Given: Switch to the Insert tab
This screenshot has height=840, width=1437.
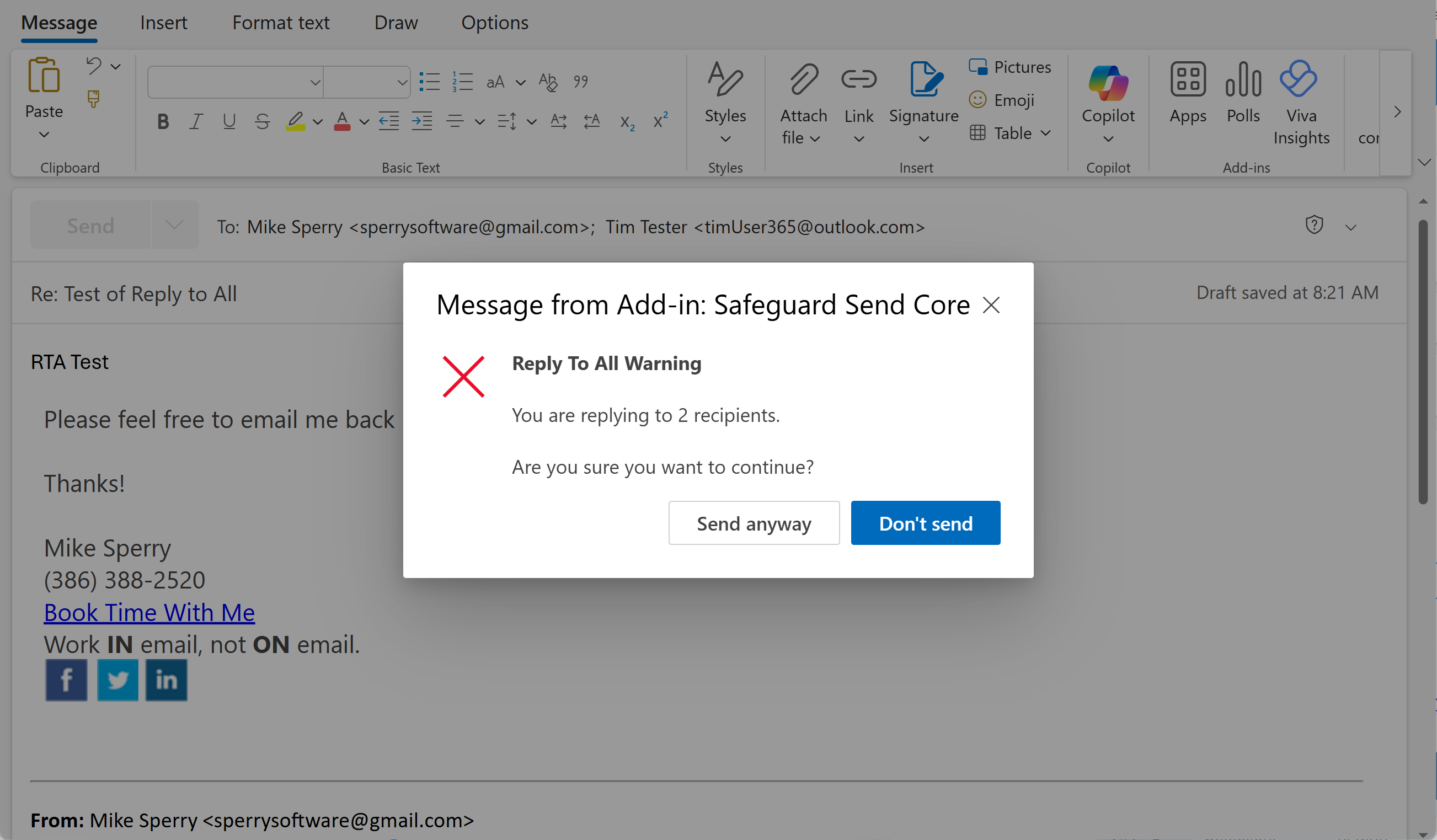Looking at the screenshot, I should pos(164,22).
